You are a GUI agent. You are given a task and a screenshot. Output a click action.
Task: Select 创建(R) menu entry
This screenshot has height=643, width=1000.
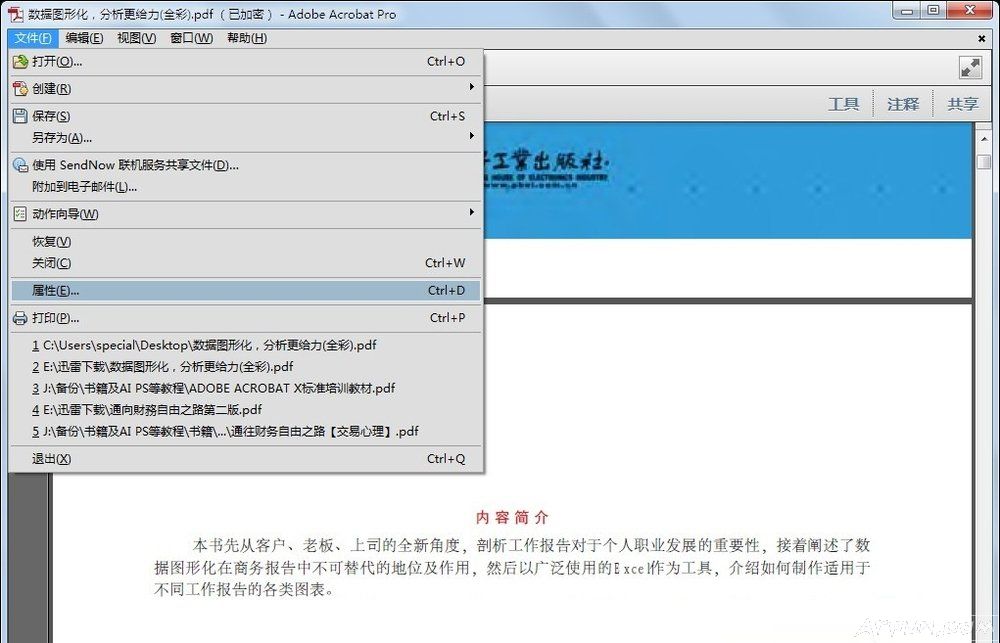pyautogui.click(x=246, y=89)
